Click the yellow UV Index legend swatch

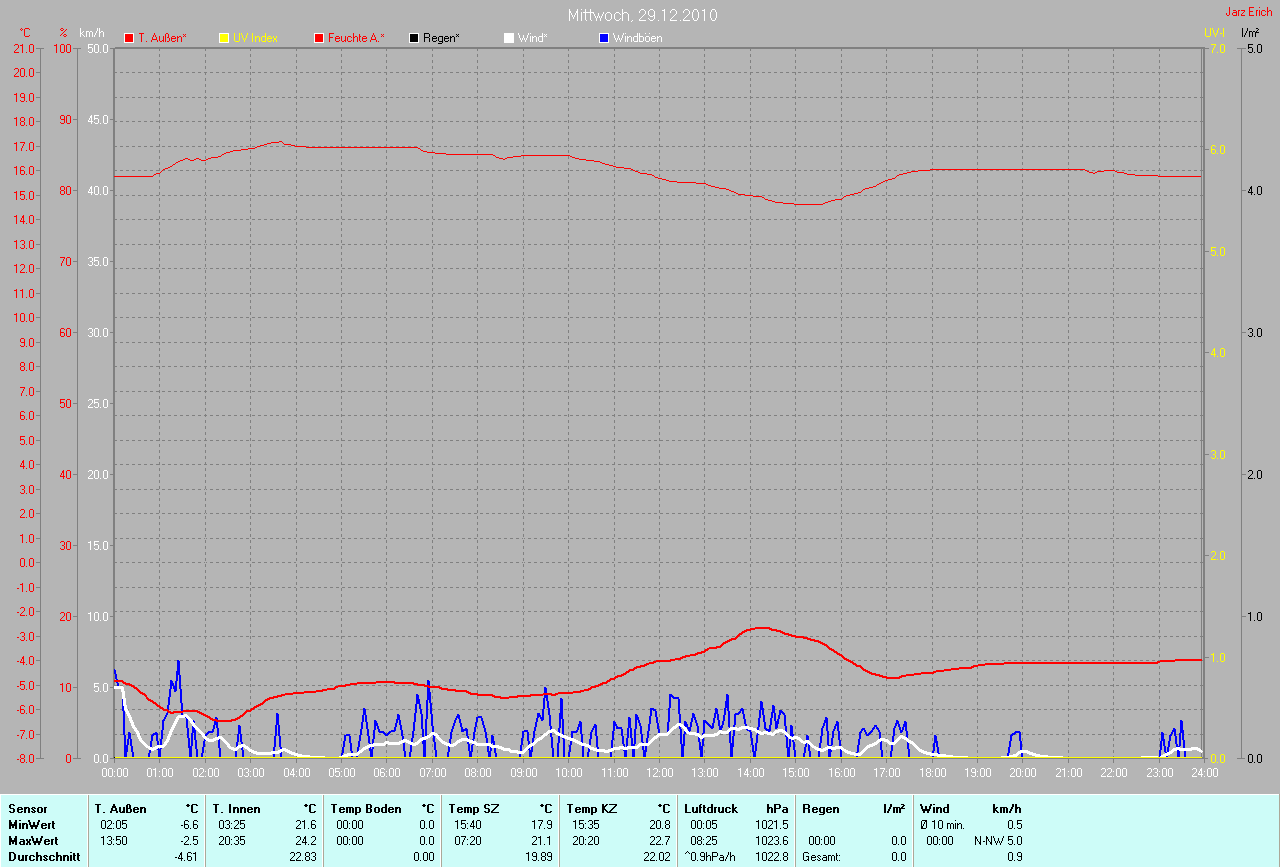(x=223, y=38)
